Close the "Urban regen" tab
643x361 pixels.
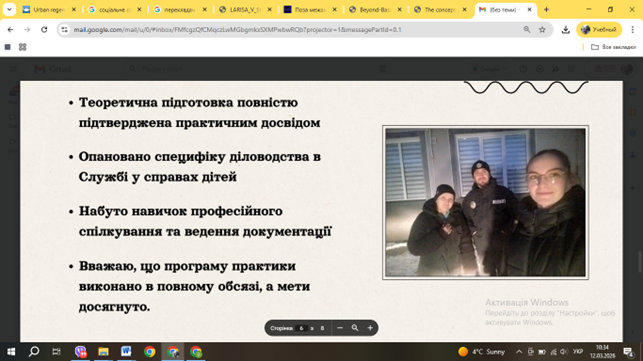(x=74, y=9)
